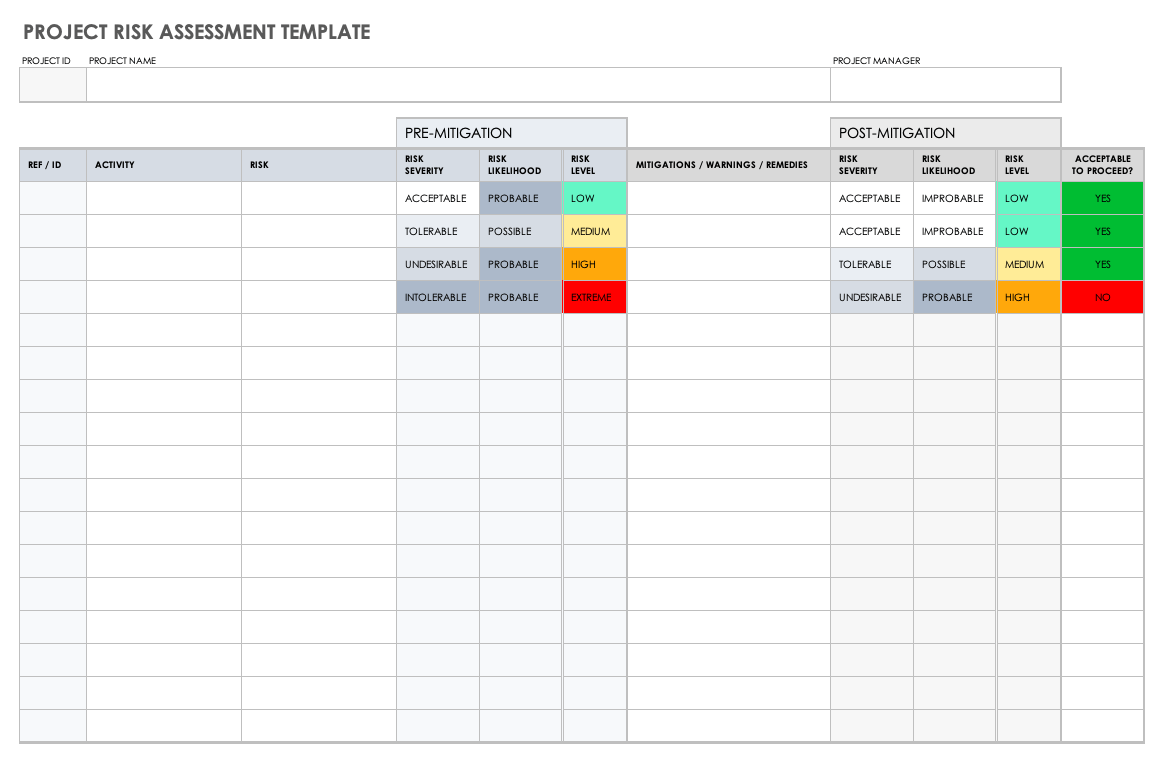Click an empty RISK cell in the first row

click(x=317, y=198)
